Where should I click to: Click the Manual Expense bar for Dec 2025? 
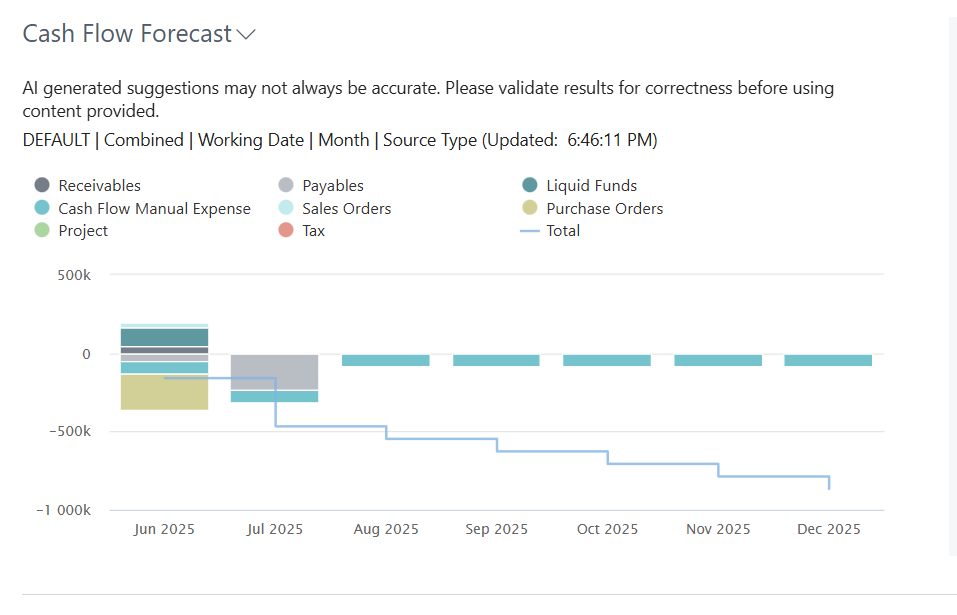(x=828, y=361)
